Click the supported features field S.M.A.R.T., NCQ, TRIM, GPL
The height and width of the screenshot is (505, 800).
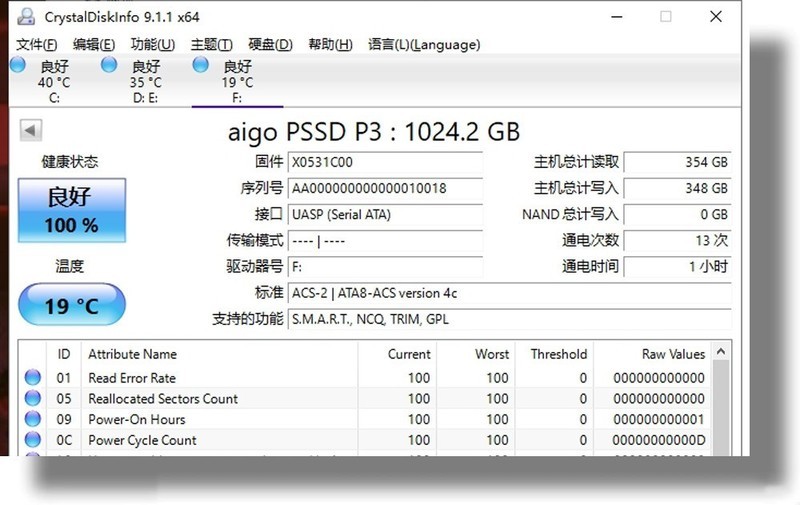510,319
